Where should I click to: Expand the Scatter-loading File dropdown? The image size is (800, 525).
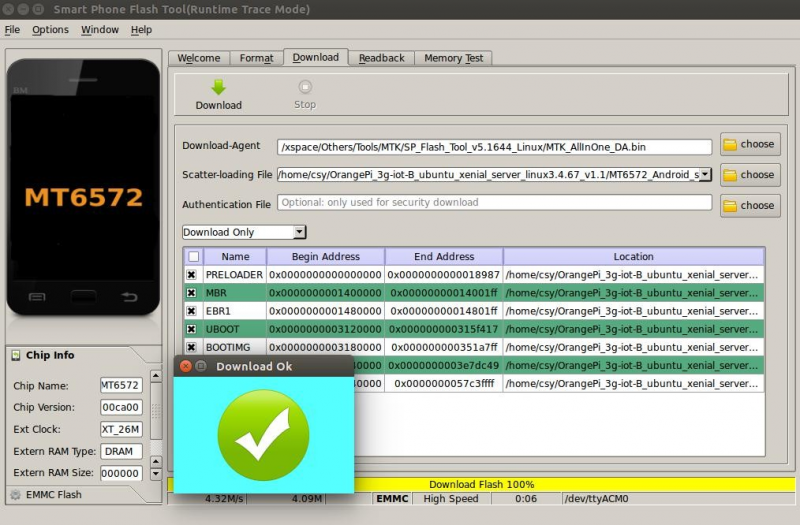pos(705,175)
